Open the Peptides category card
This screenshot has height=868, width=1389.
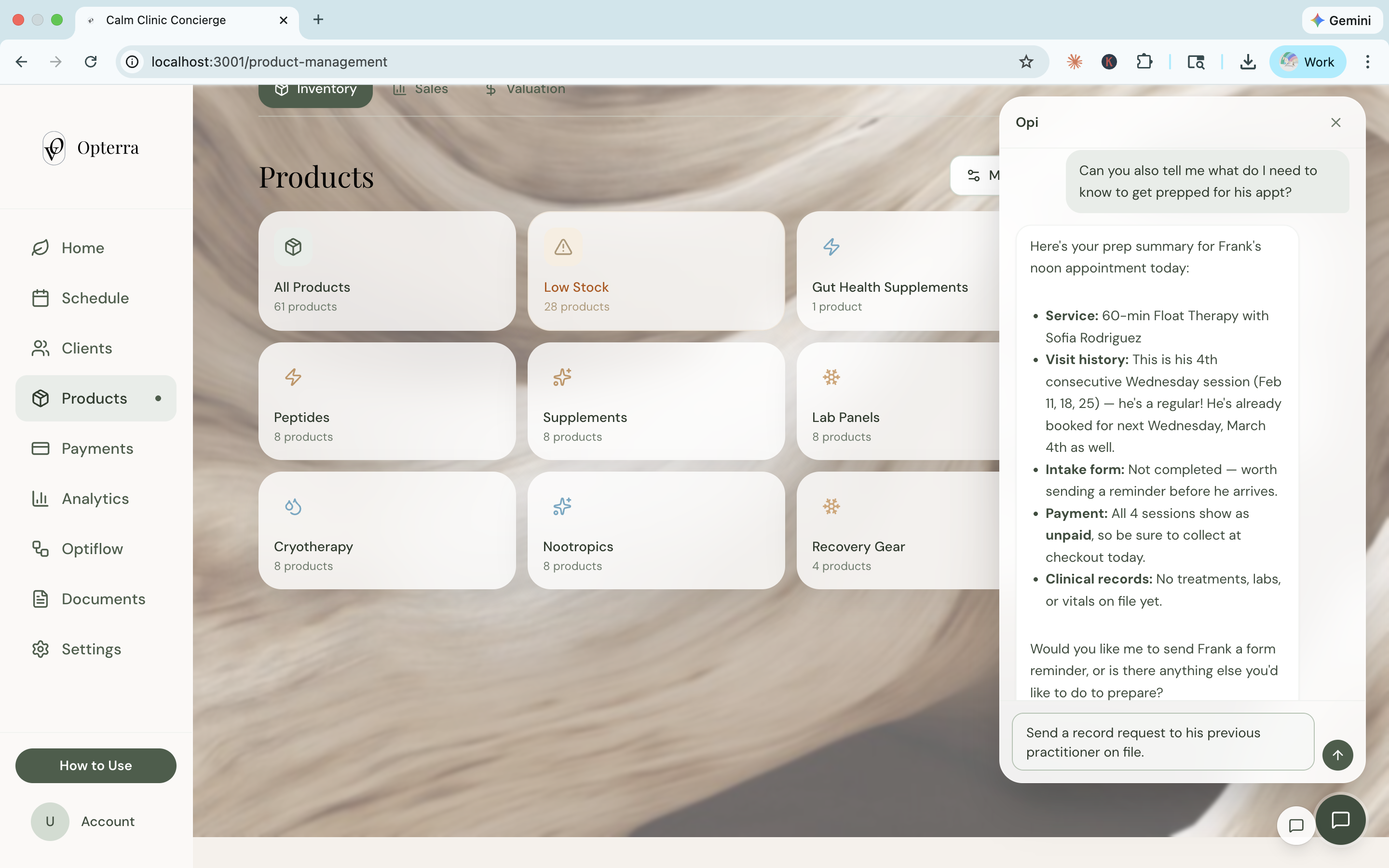pos(387,401)
